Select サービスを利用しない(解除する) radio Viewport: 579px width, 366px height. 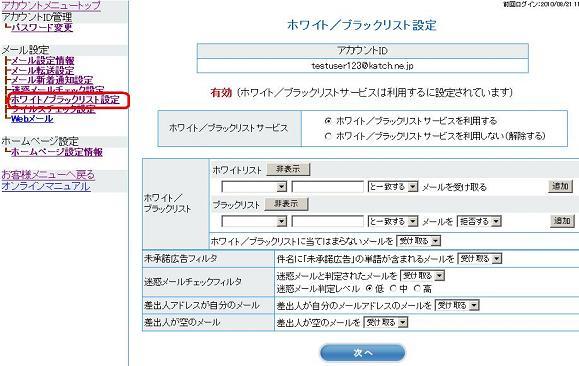tap(328, 136)
